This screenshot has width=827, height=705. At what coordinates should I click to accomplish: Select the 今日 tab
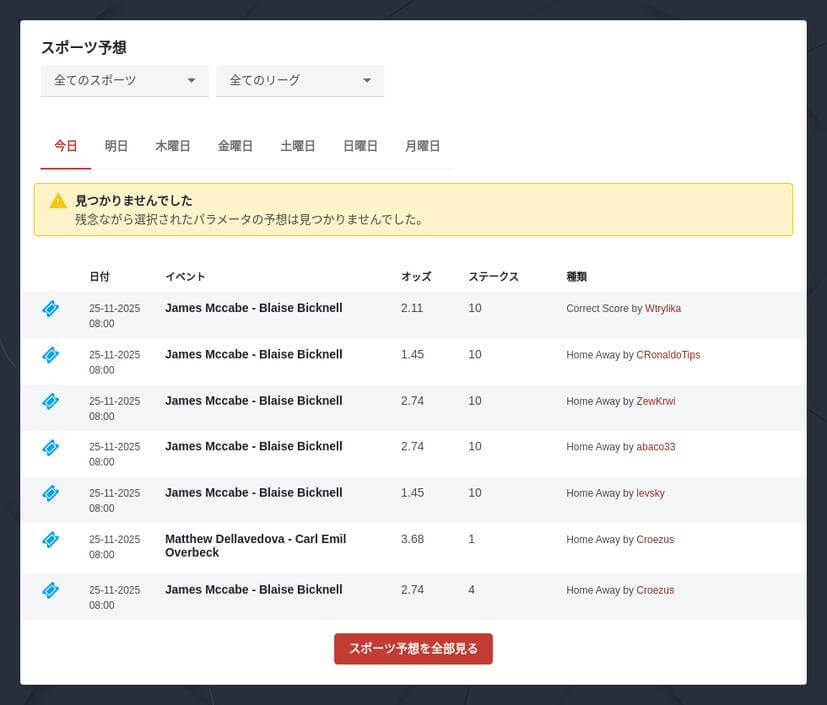coord(65,146)
